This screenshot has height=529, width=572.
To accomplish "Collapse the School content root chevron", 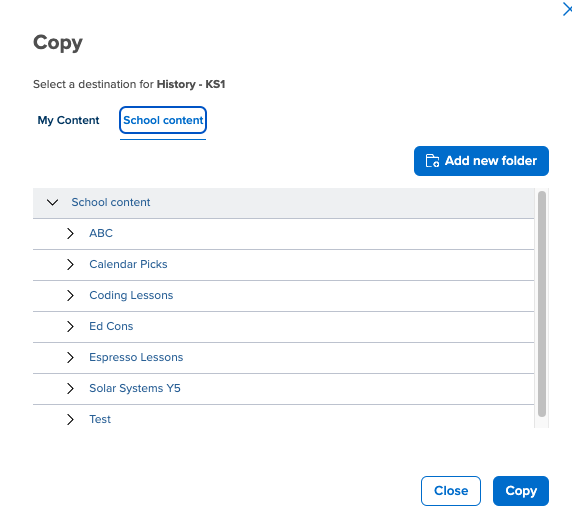I will click(53, 202).
